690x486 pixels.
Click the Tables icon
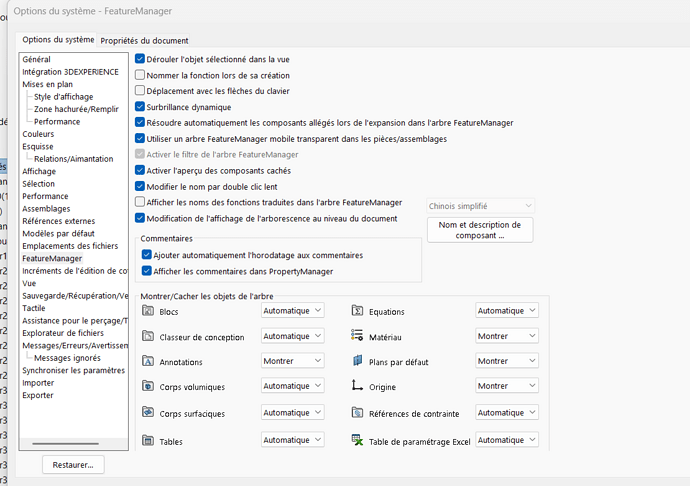click(x=148, y=440)
